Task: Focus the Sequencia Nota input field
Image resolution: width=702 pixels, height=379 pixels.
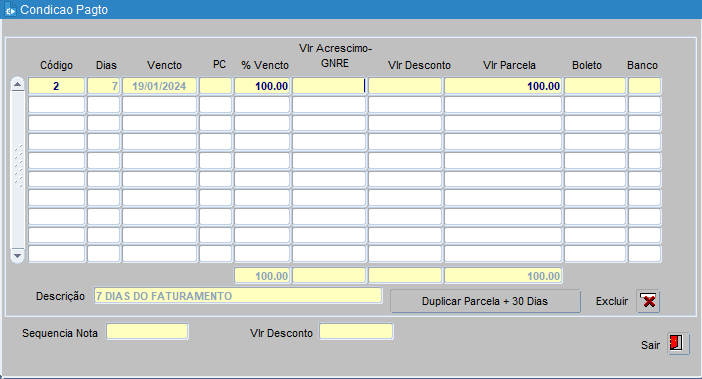Action: pyautogui.click(x=147, y=332)
